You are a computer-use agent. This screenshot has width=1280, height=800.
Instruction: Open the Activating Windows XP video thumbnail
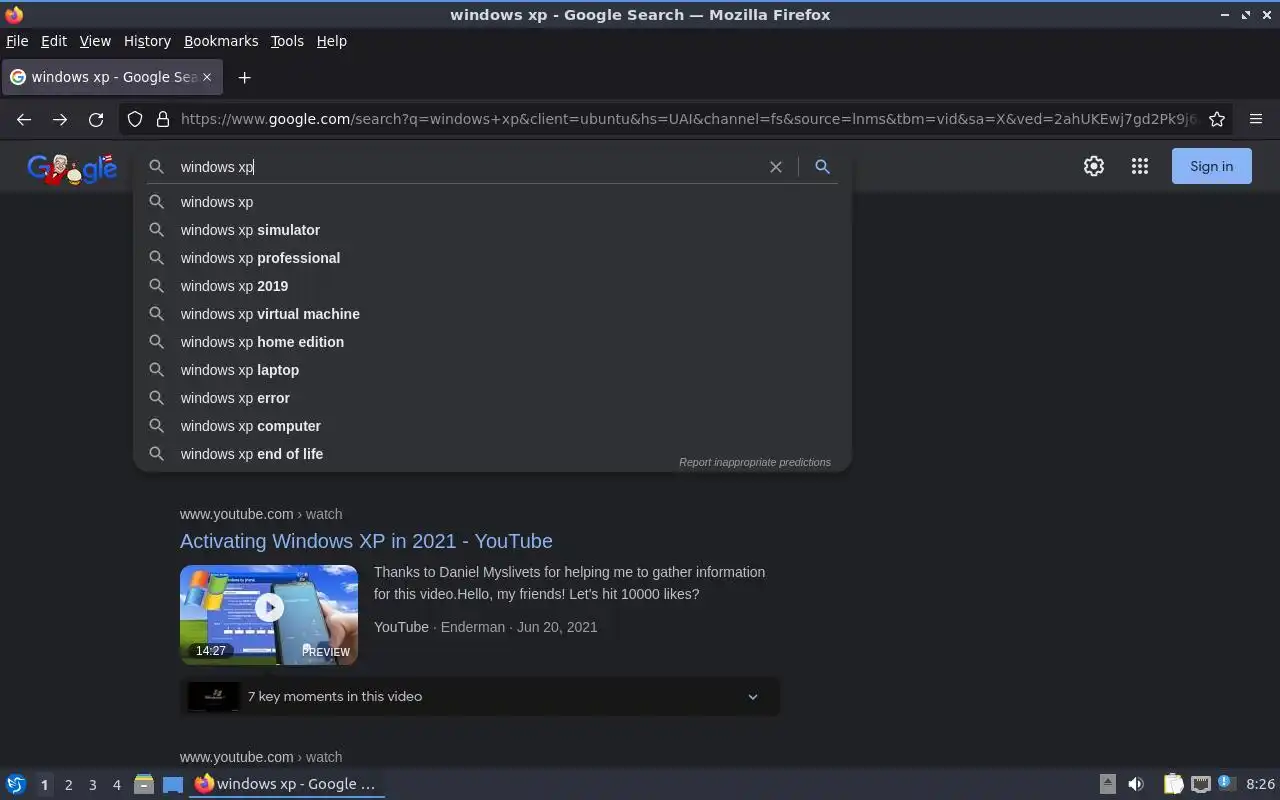(x=269, y=615)
